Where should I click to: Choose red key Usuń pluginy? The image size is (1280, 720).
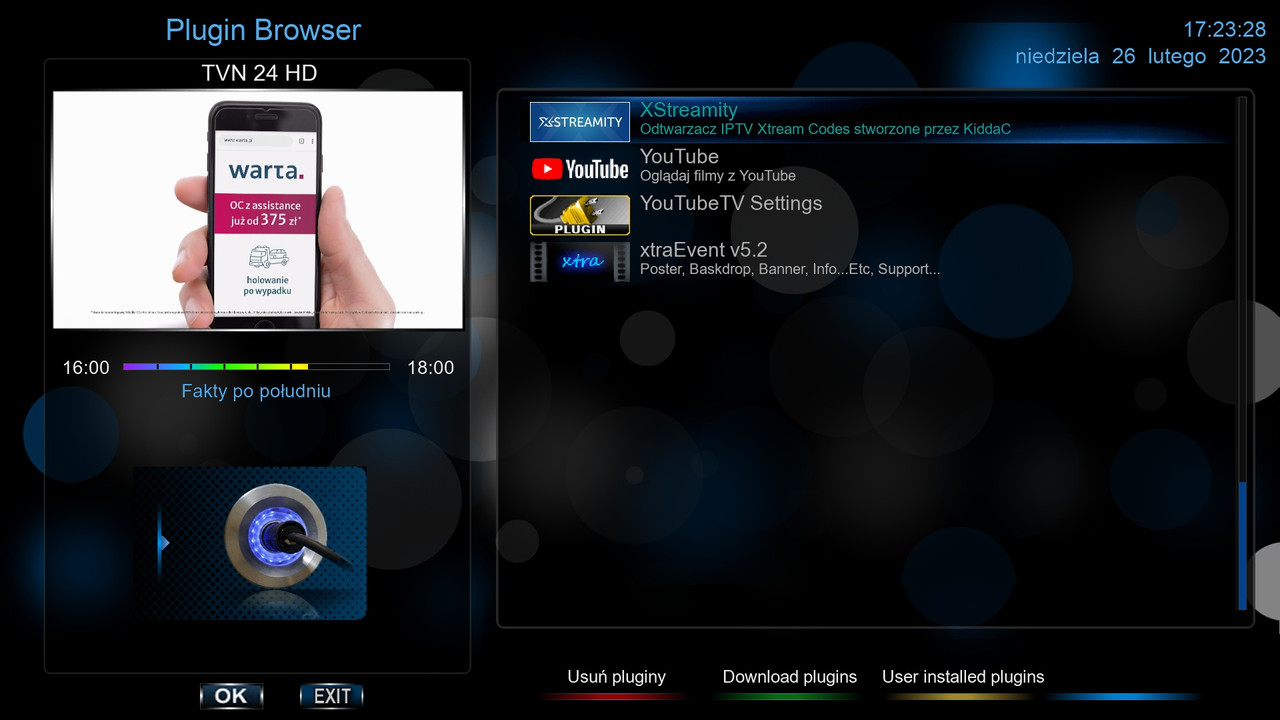(x=616, y=677)
